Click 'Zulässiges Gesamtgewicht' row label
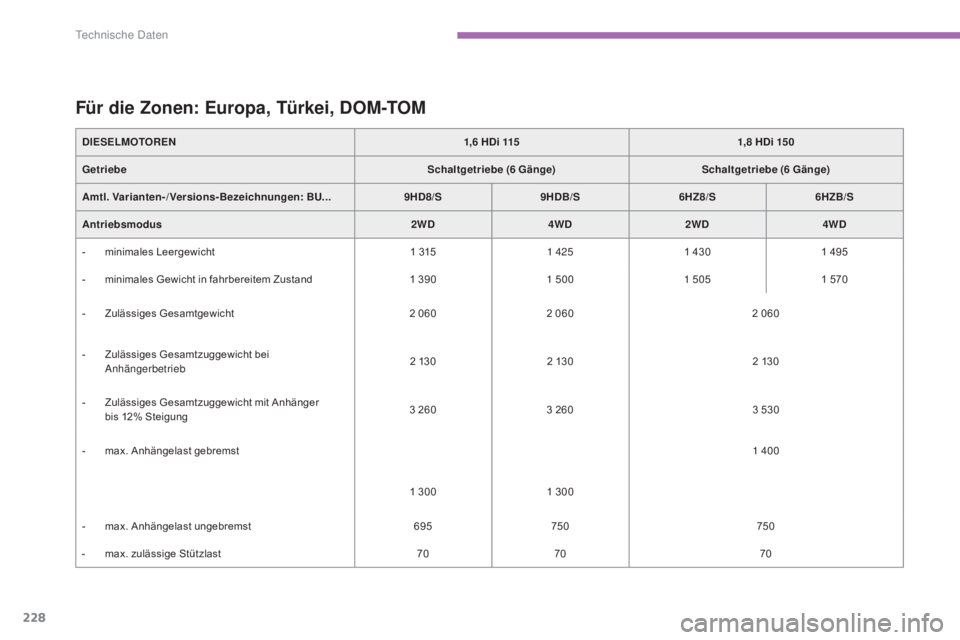The image size is (960, 640). (170, 314)
